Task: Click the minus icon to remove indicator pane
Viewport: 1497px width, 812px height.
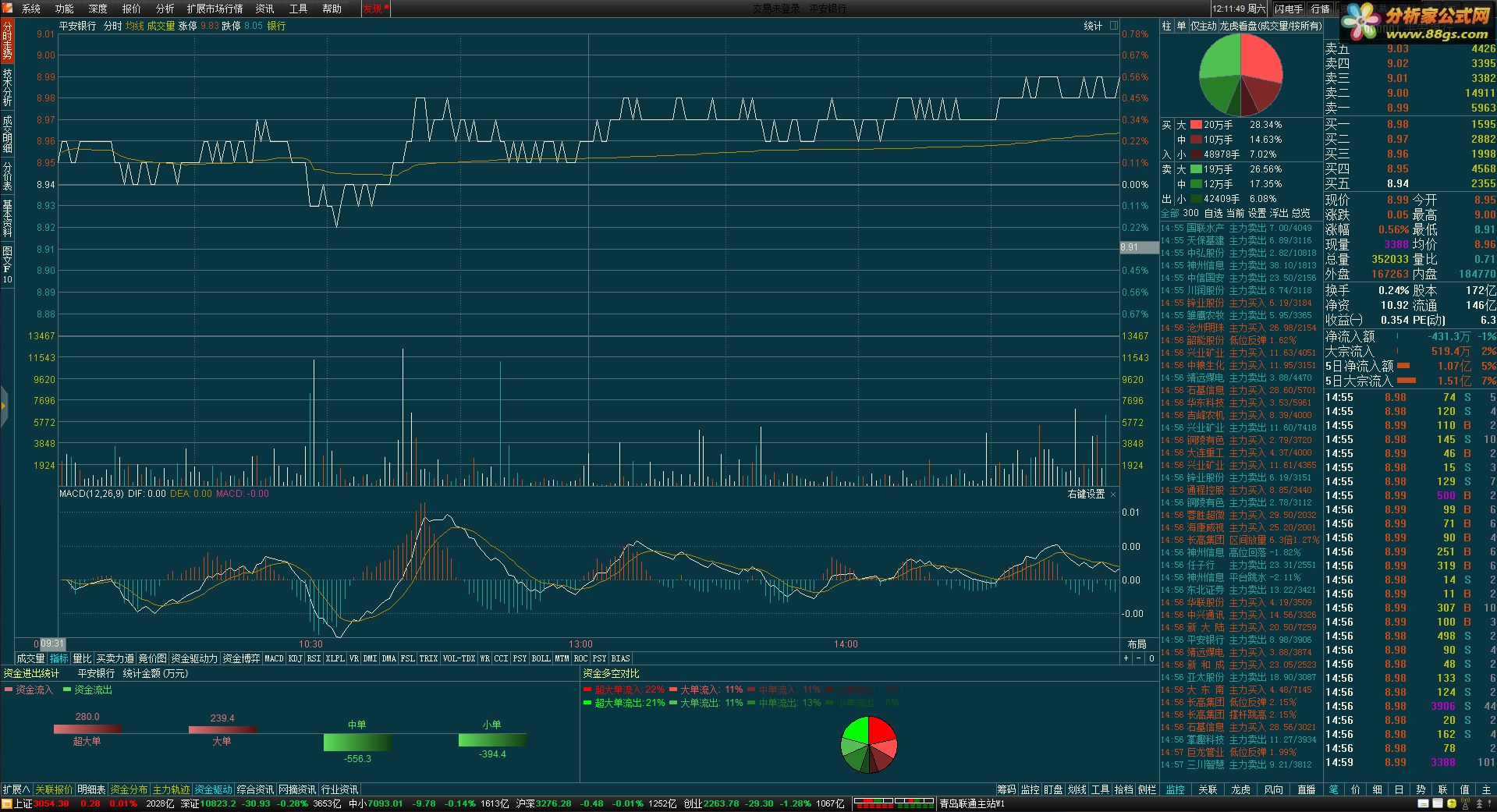Action: click(1138, 658)
